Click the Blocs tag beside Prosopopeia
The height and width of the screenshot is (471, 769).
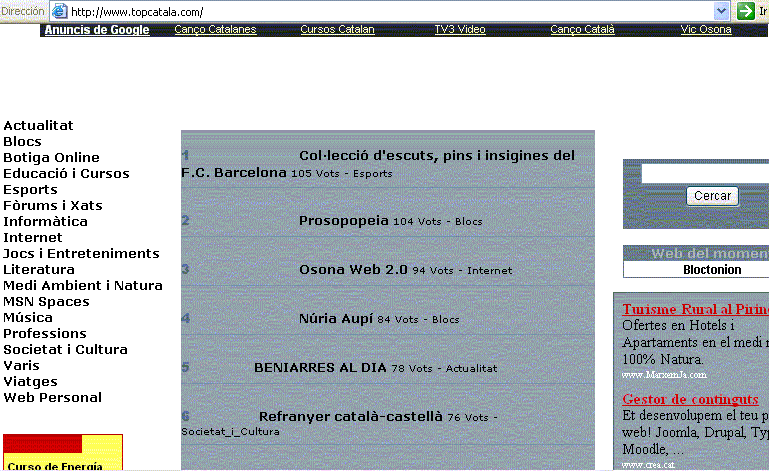click(468, 222)
